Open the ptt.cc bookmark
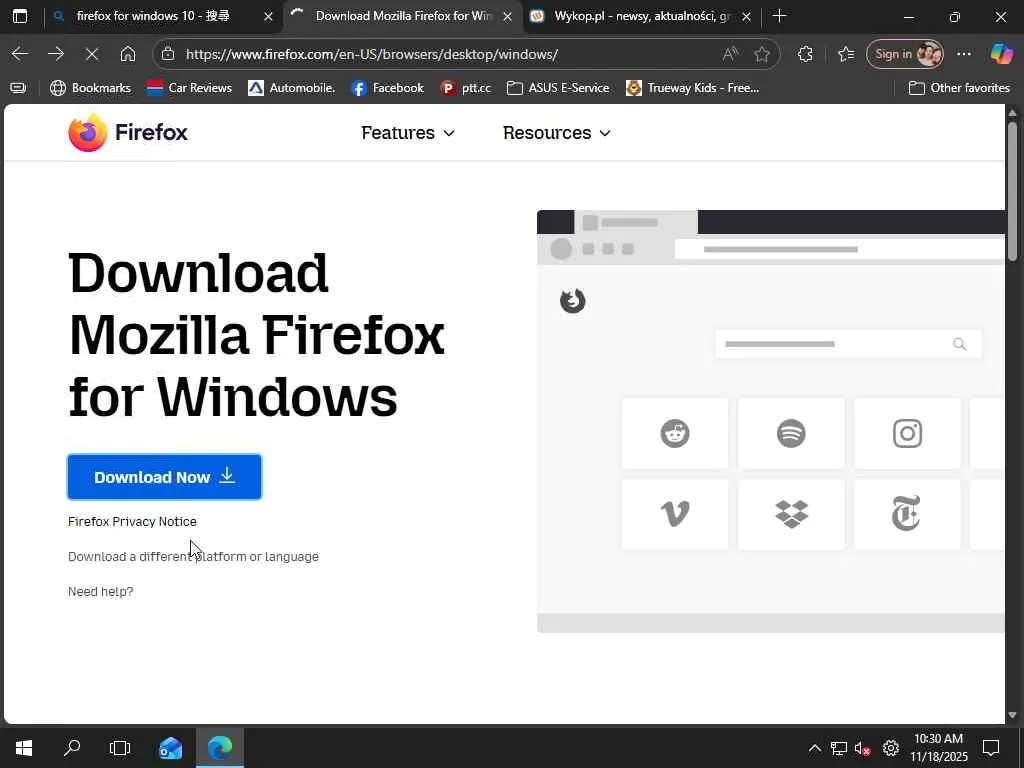 [466, 88]
